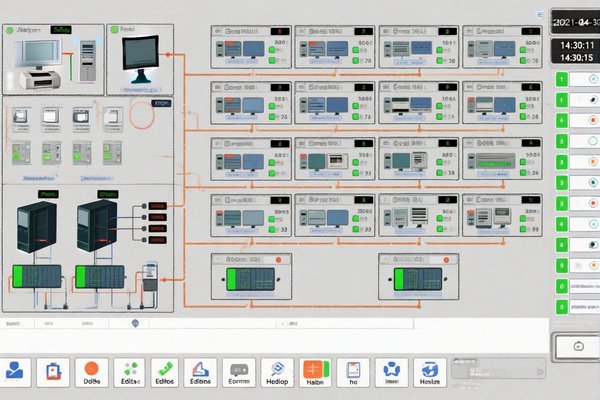Image resolution: width=600 pixels, height=400 pixels.
Task: Toggle the green indicator in top-left panel header
Action: click(9, 32)
